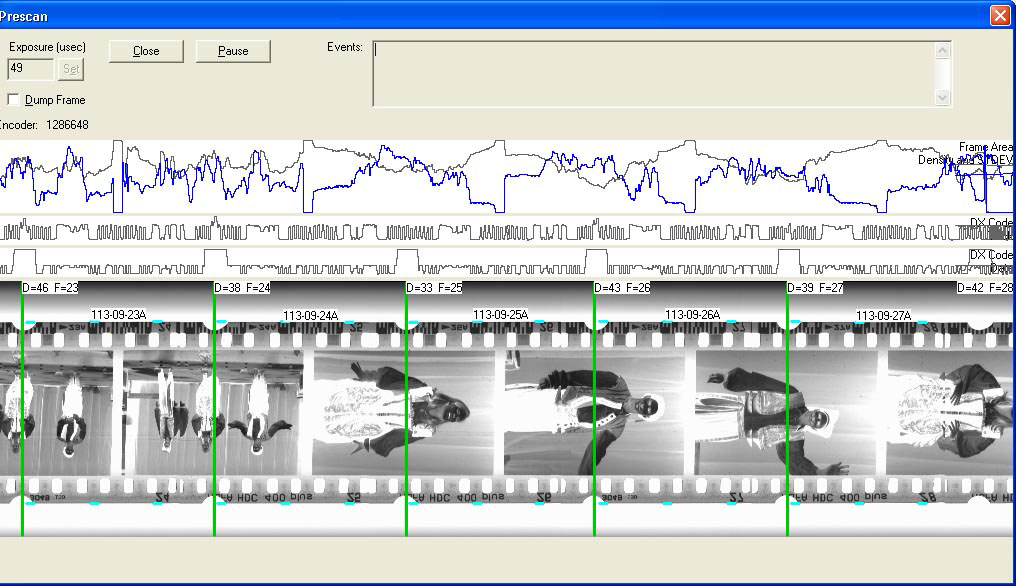Click the Set exposure button
Image resolution: width=1016 pixels, height=586 pixels.
(71, 69)
